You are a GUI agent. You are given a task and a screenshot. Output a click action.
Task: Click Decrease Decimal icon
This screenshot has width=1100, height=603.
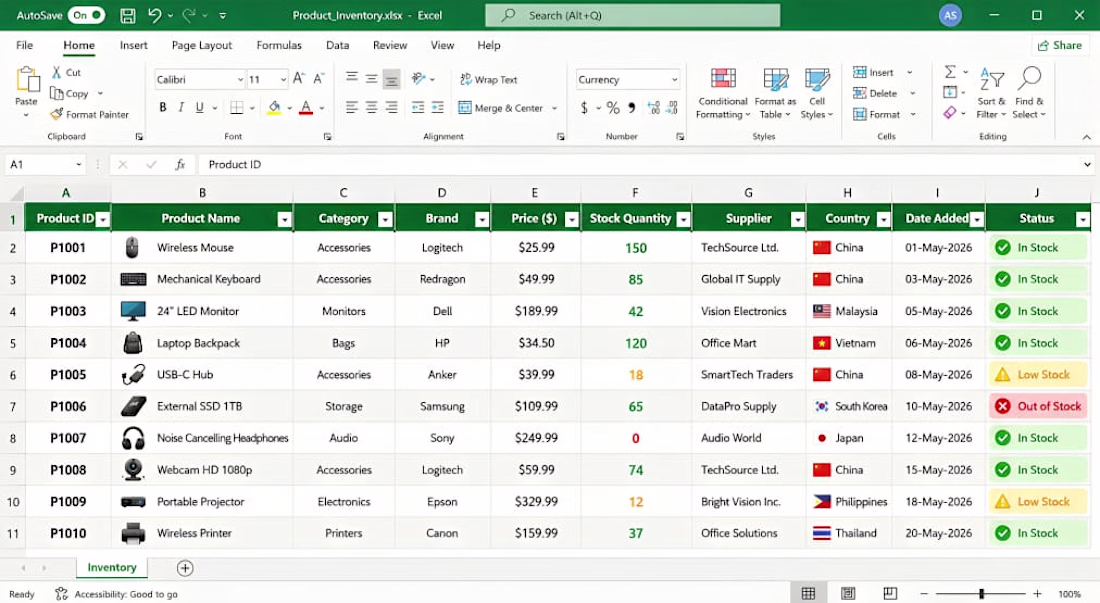672,108
